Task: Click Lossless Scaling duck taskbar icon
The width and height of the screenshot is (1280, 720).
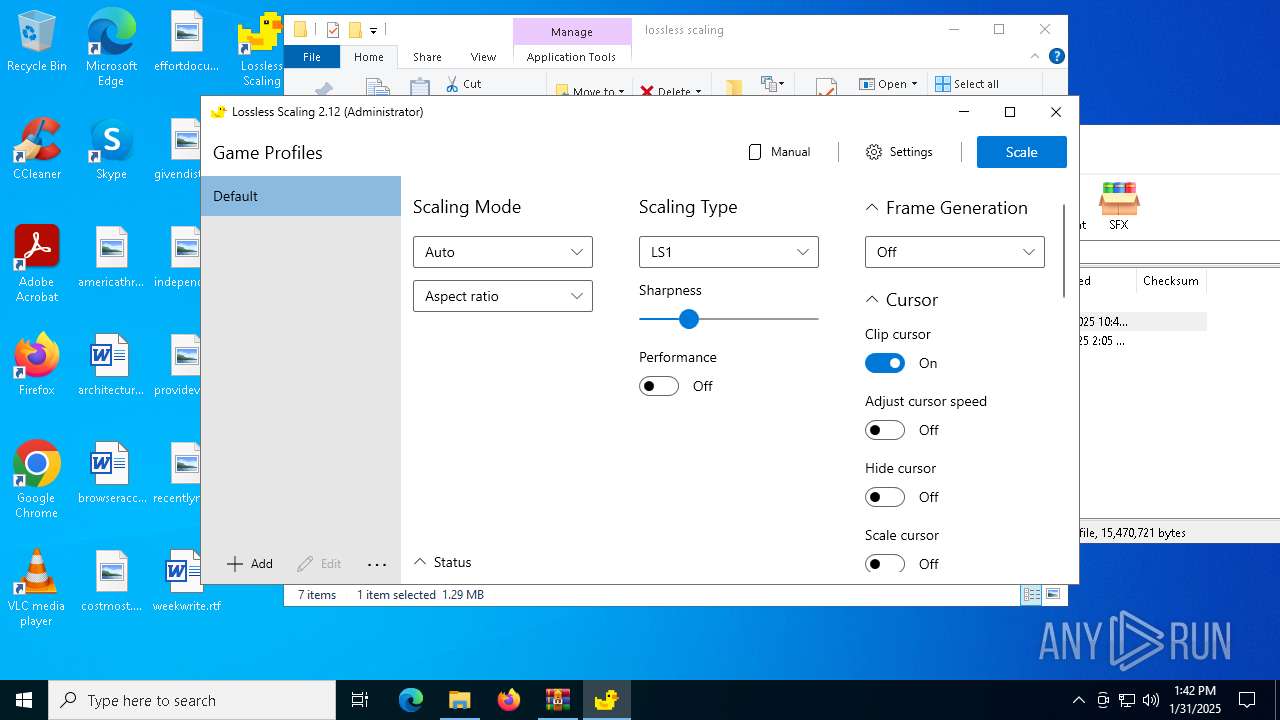Action: pyautogui.click(x=606, y=700)
